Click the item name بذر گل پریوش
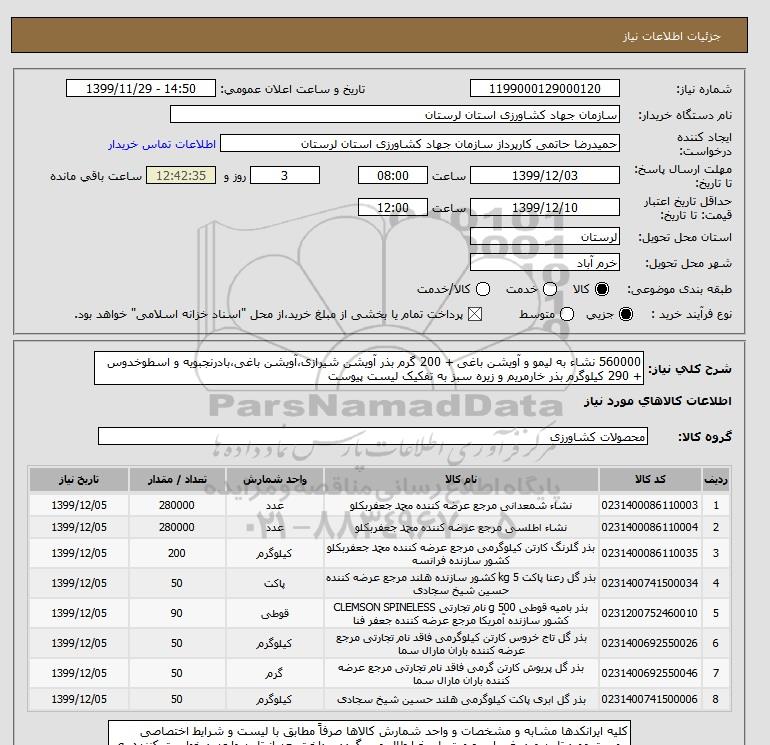Image resolution: width=770 pixels, height=745 pixels. tap(461, 673)
